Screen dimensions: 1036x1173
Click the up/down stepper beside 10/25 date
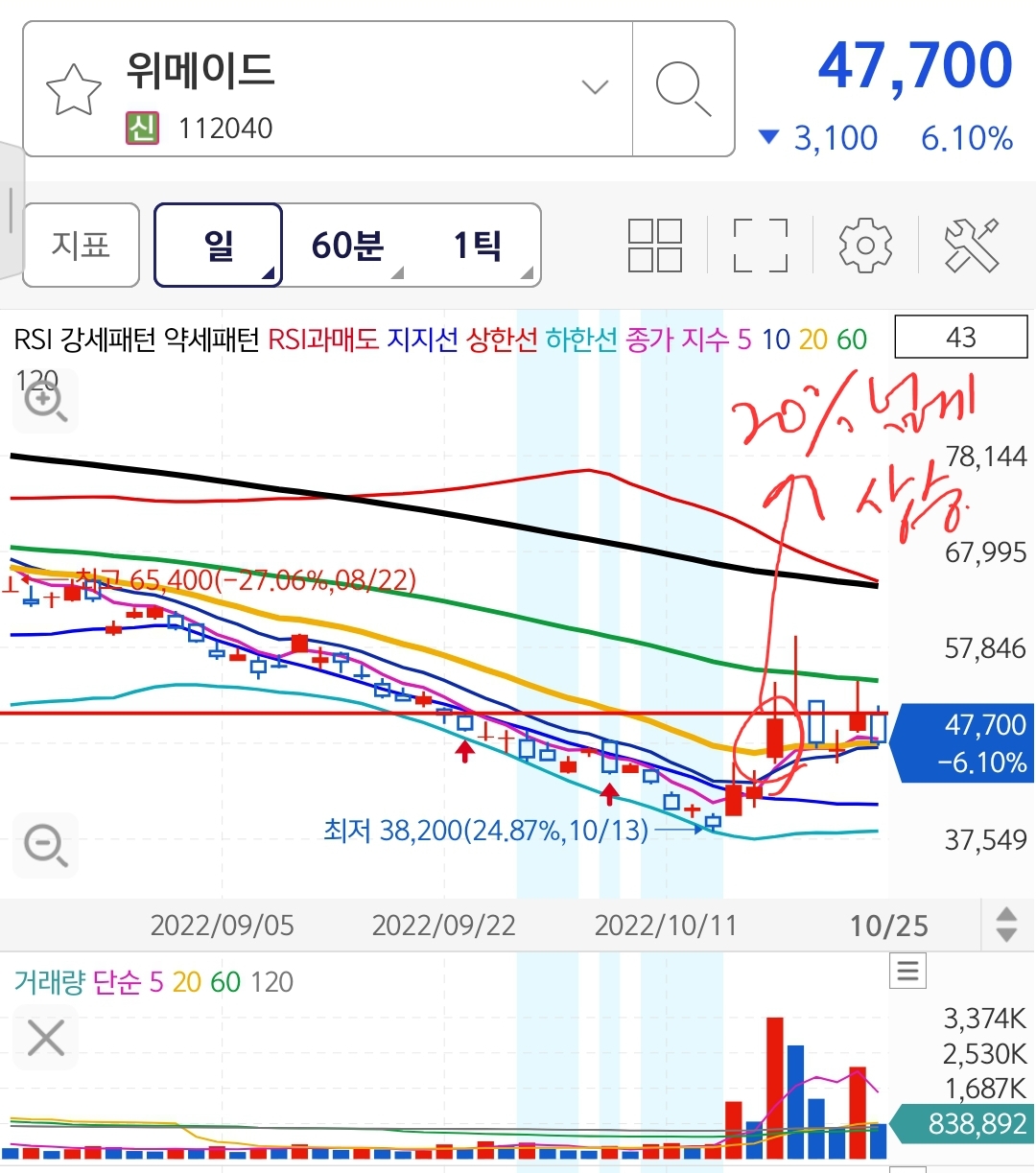point(1006,925)
